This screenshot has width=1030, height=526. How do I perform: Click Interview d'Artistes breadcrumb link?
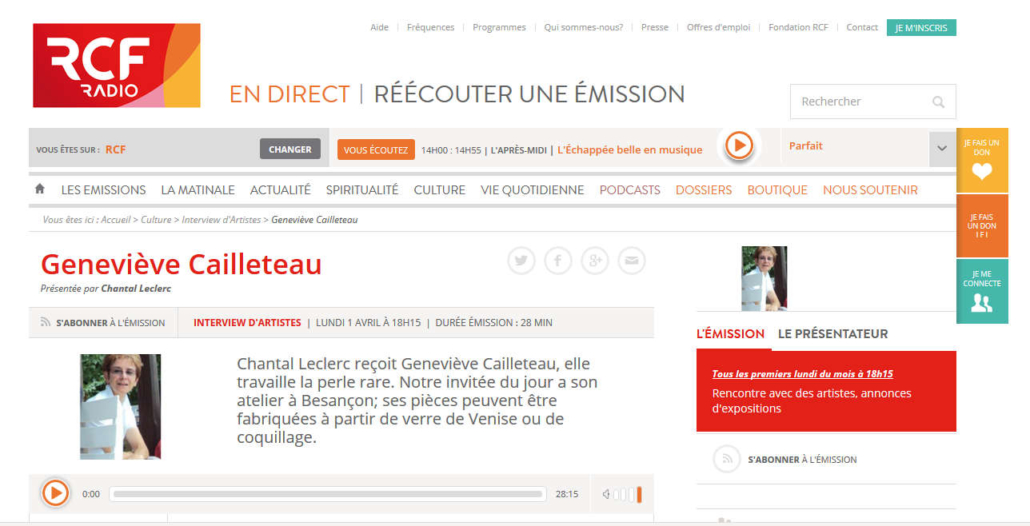pos(221,220)
